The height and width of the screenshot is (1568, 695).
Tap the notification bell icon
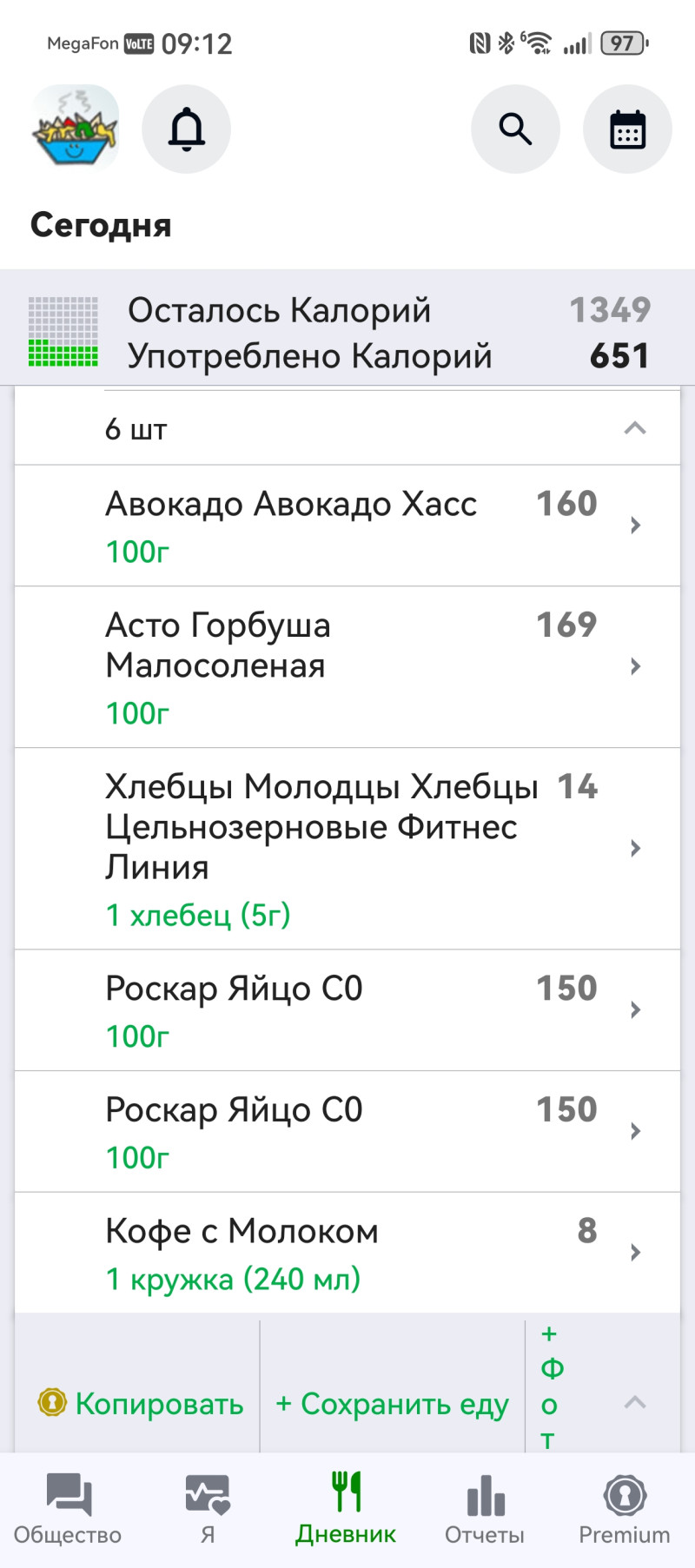[x=186, y=129]
